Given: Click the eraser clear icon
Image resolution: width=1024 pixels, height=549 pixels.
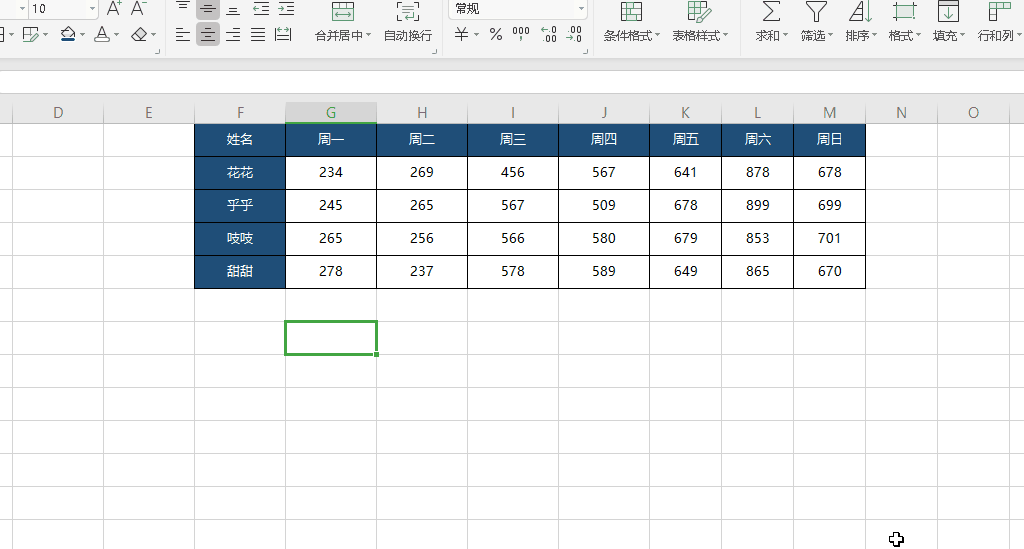Looking at the screenshot, I should (x=138, y=35).
